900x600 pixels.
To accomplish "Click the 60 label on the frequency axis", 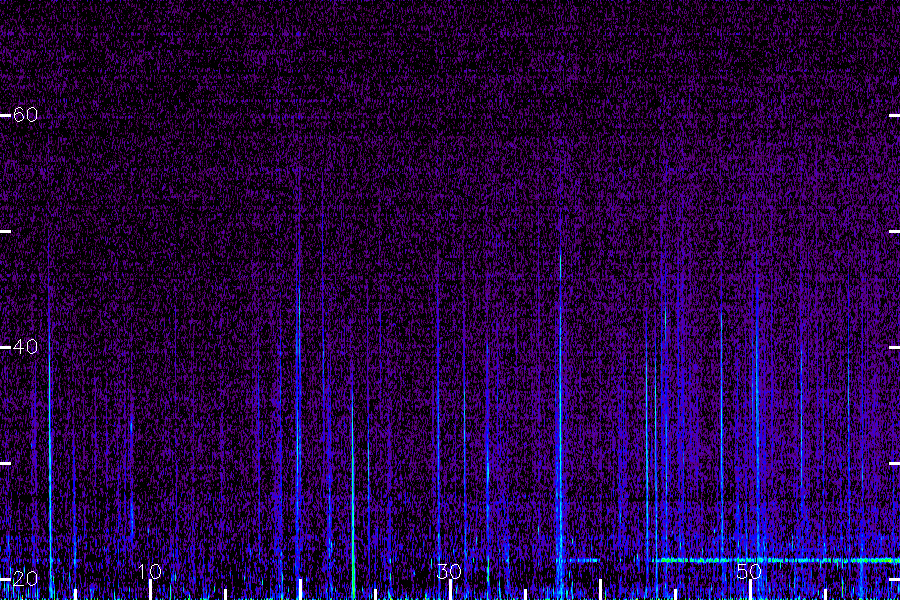I will tap(25, 115).
